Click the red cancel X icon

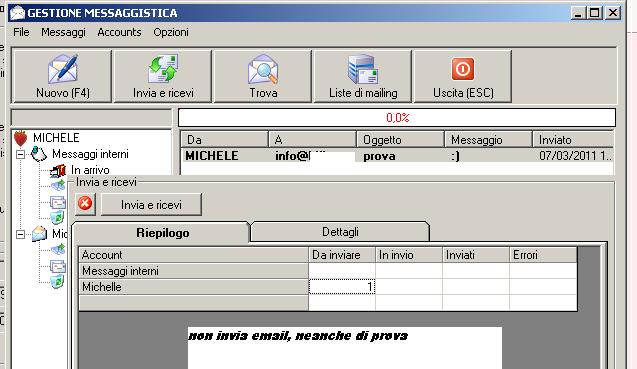[85, 203]
